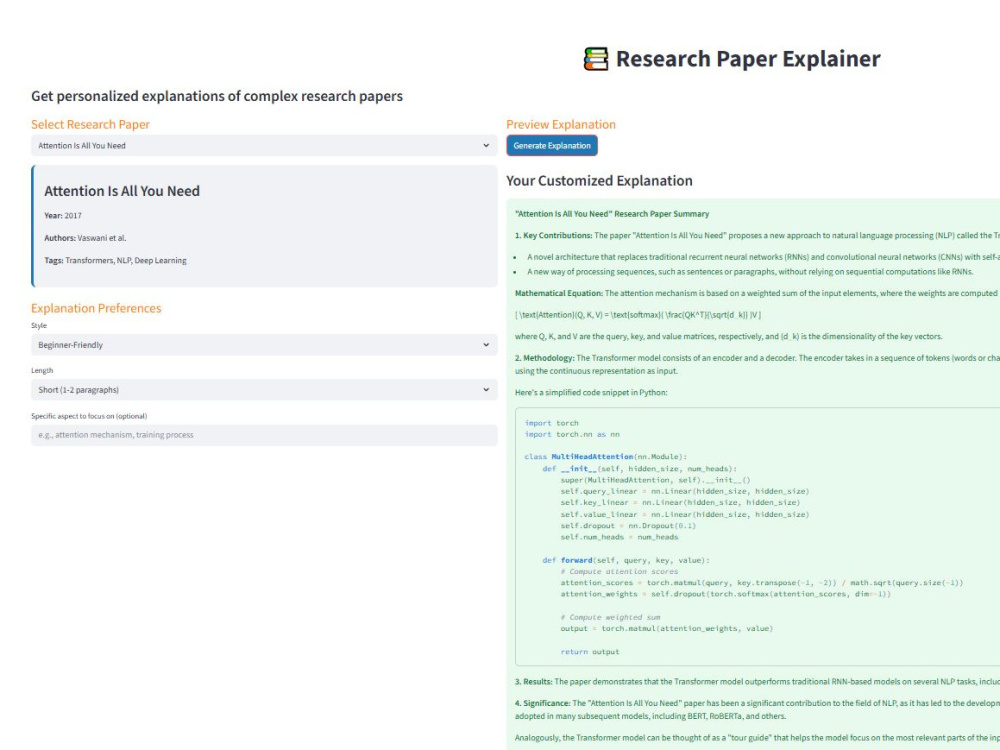The image size is (1000, 750).
Task: Click the 2. Methodology paragraph
Action: click(x=757, y=364)
